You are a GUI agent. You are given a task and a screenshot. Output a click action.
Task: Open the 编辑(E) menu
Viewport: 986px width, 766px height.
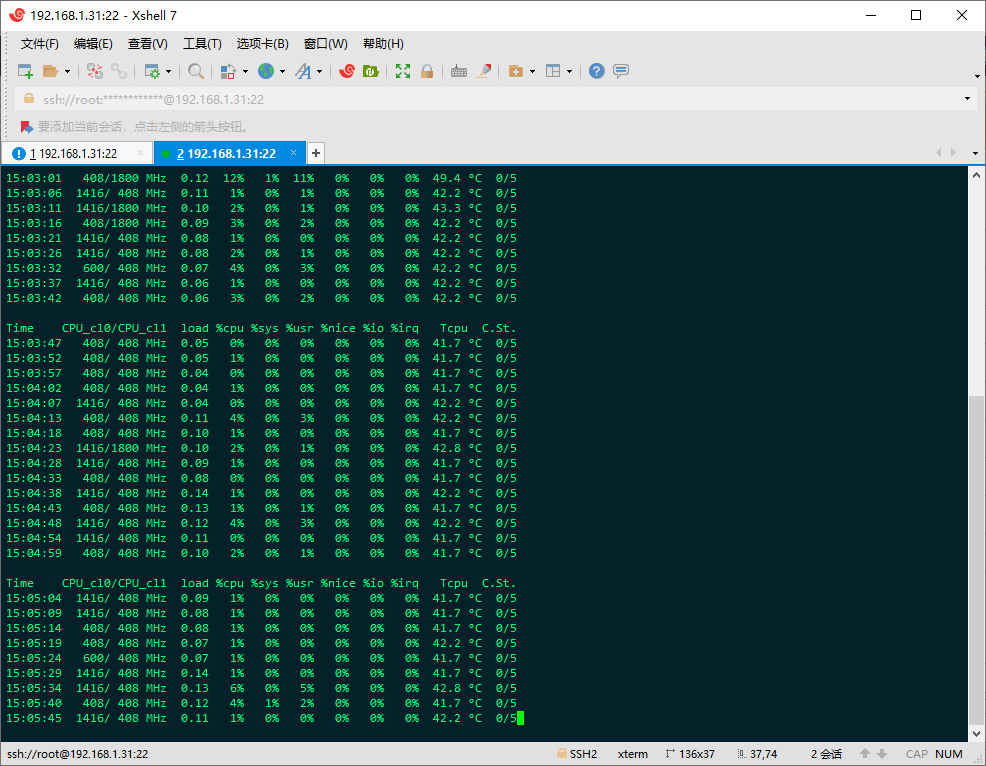[93, 43]
